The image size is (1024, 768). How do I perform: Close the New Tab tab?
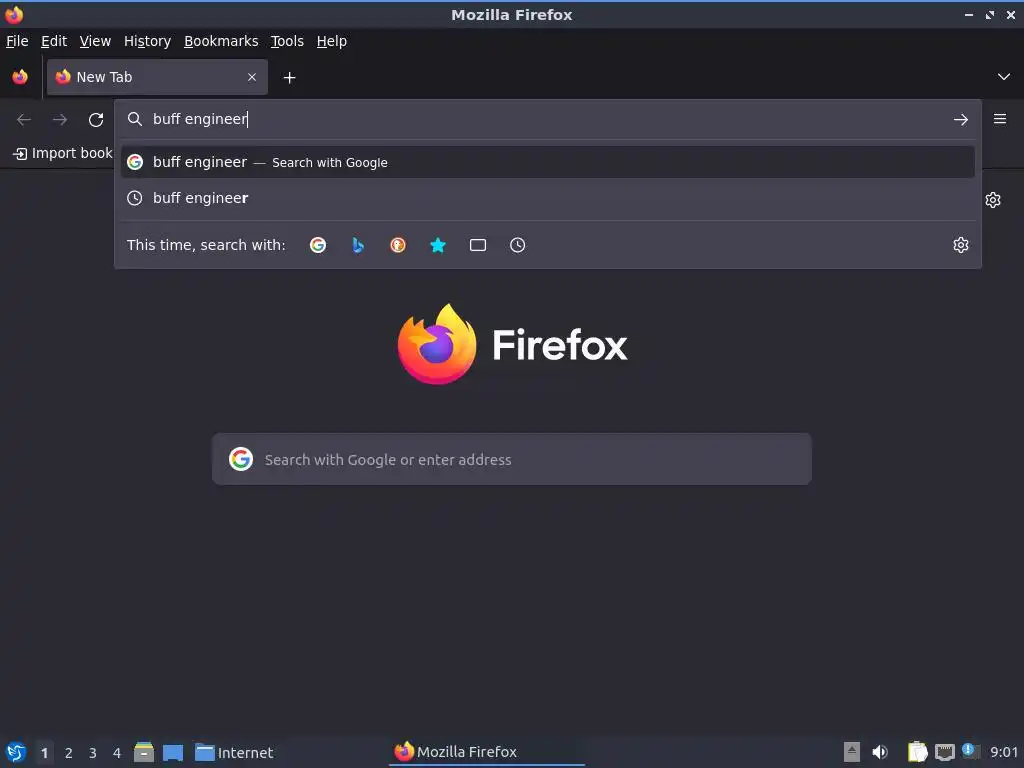tap(251, 77)
